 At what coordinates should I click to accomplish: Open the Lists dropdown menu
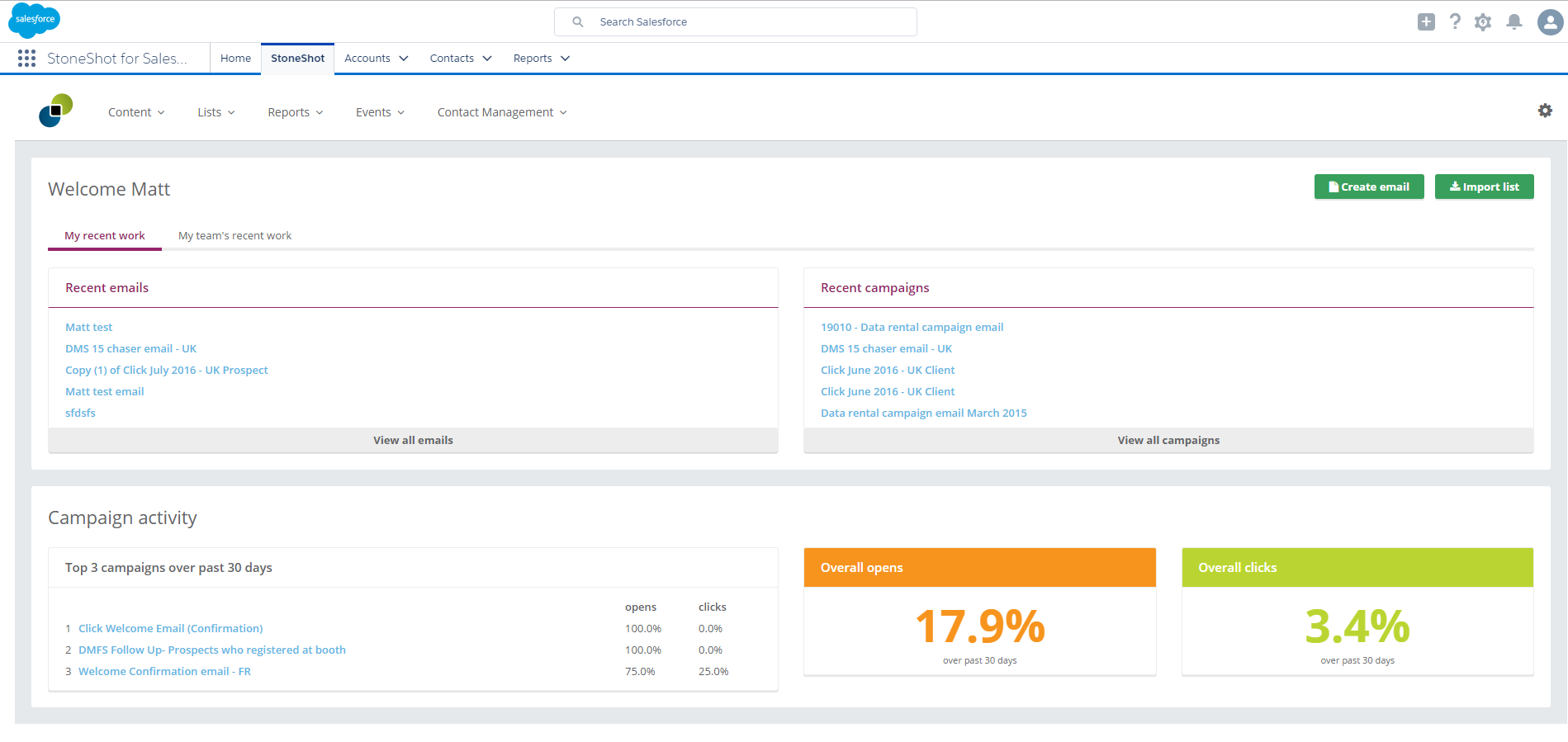216,112
